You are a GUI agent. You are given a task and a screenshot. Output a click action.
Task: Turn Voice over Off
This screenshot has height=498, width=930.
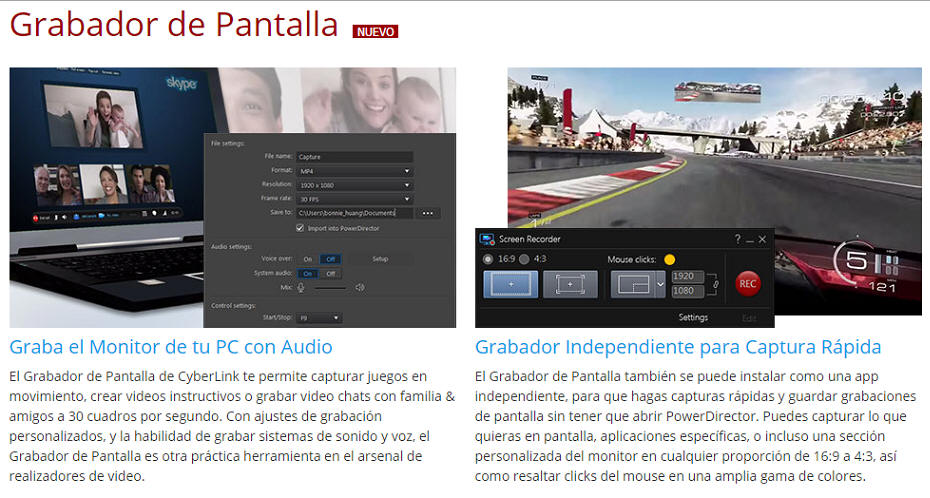click(x=331, y=259)
